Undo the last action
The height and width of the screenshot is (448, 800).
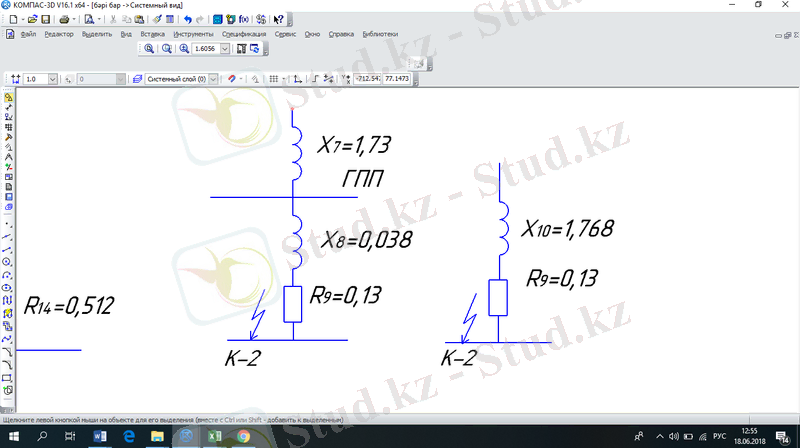tap(188, 19)
